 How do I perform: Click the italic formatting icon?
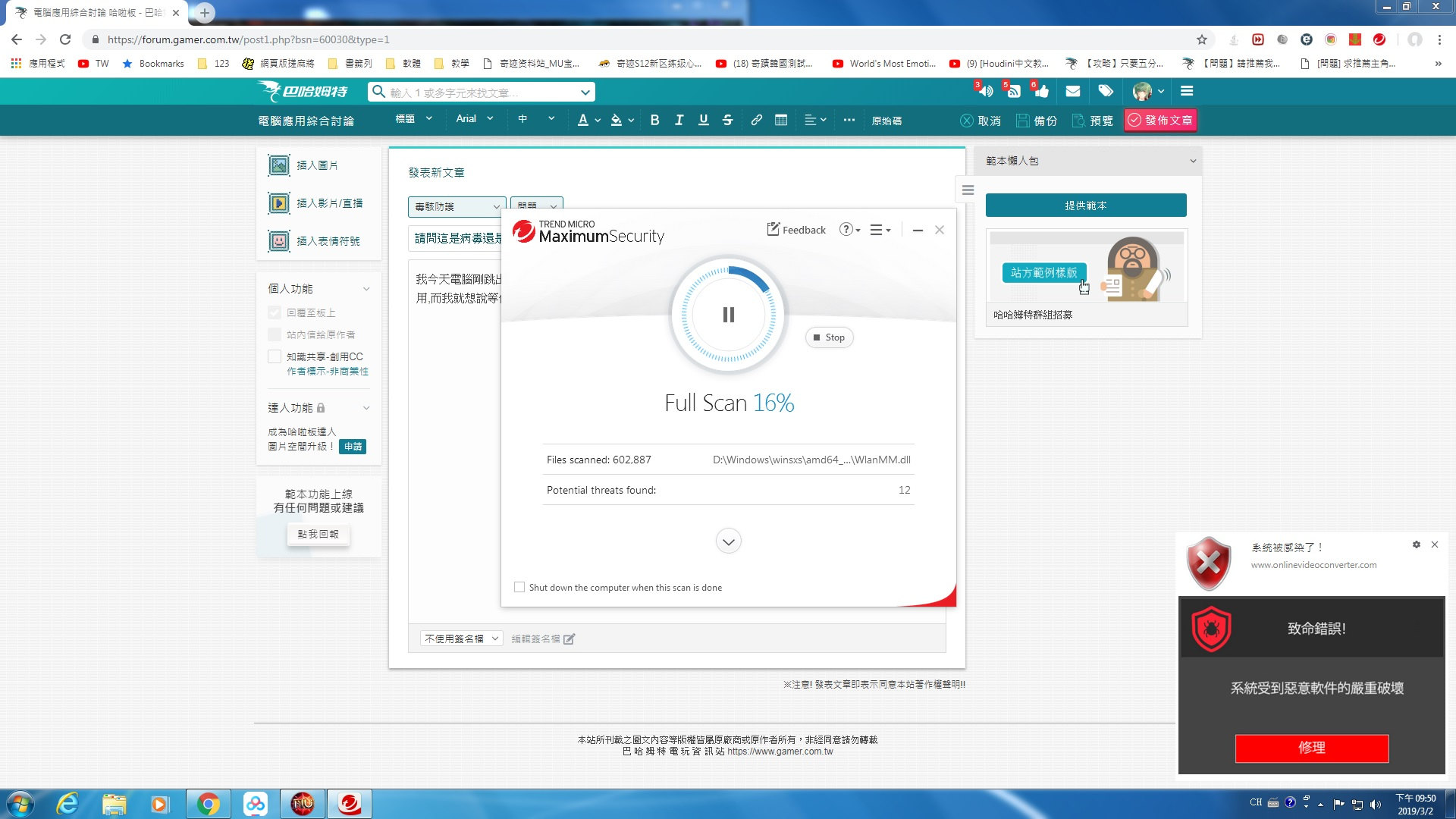pos(679,120)
